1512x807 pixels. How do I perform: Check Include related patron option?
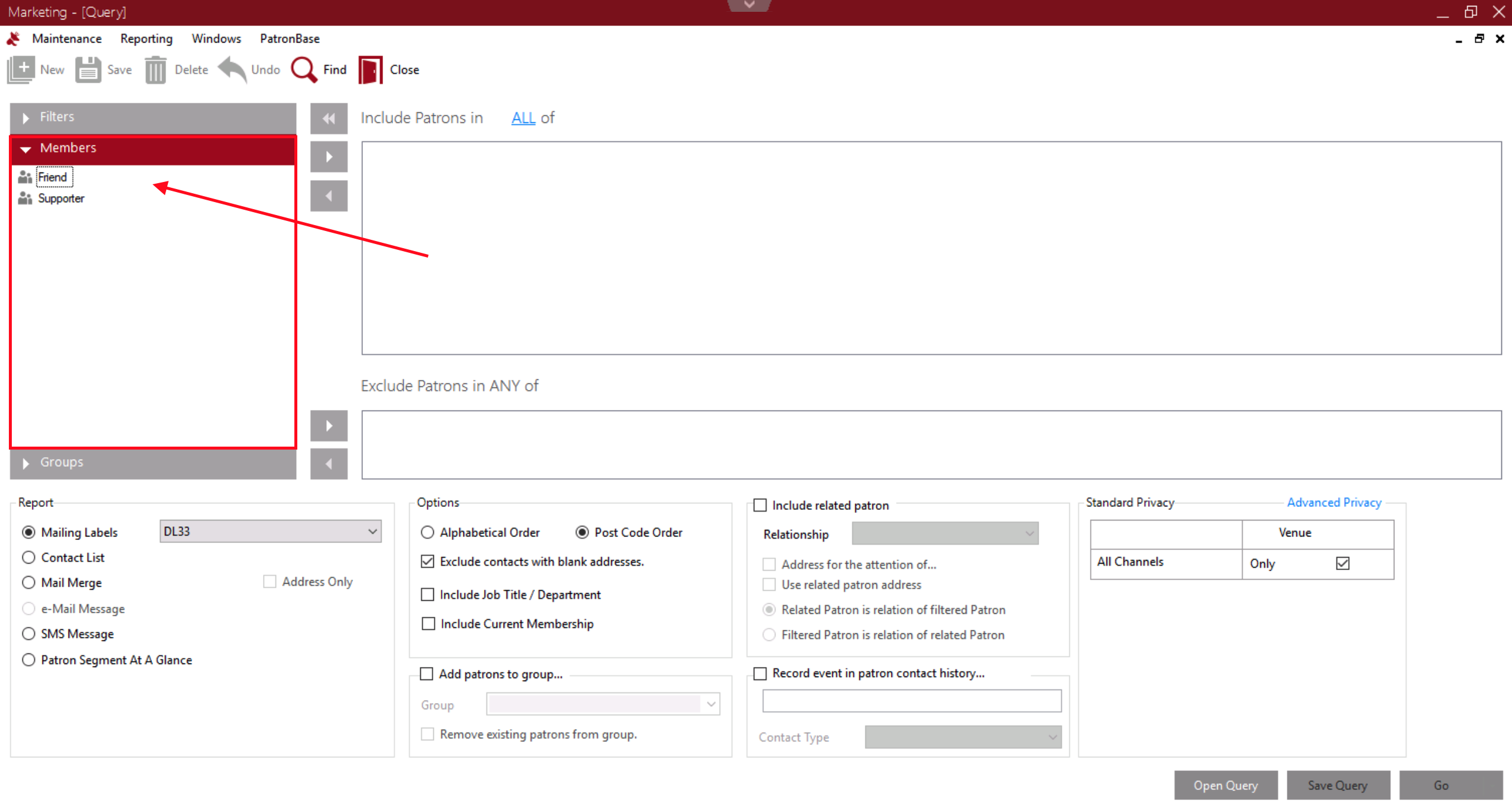(x=760, y=505)
